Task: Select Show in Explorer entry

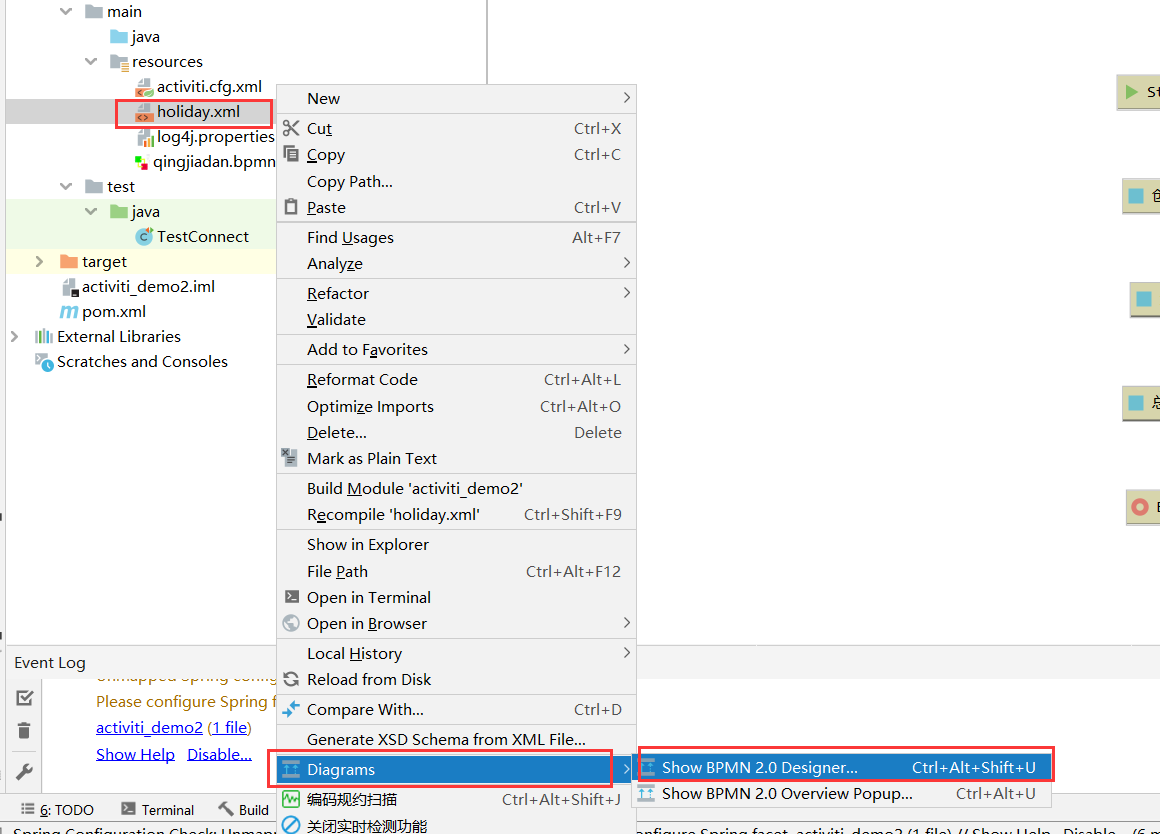Action: coord(456,544)
